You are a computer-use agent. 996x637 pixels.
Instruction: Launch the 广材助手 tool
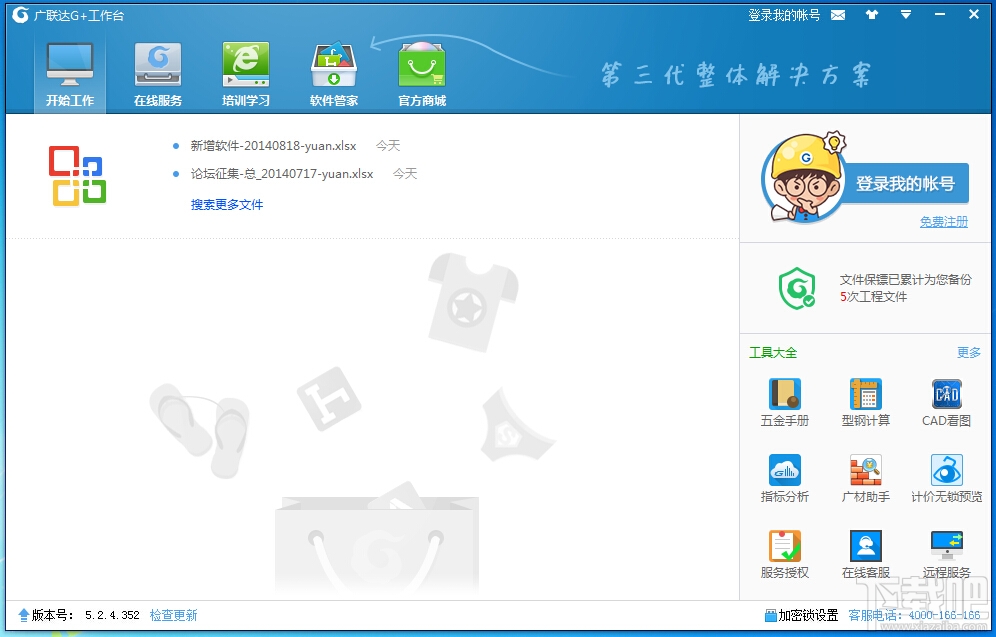[x=865, y=479]
